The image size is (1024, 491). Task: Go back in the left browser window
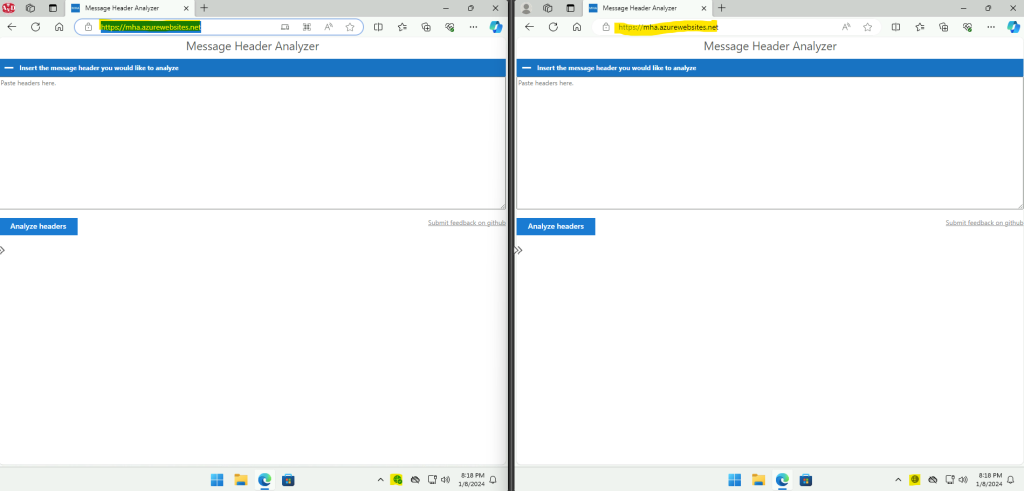12,27
